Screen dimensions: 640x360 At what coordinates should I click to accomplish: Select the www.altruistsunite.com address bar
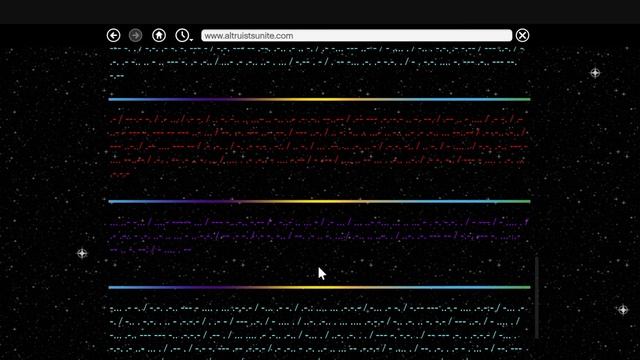(x=356, y=36)
